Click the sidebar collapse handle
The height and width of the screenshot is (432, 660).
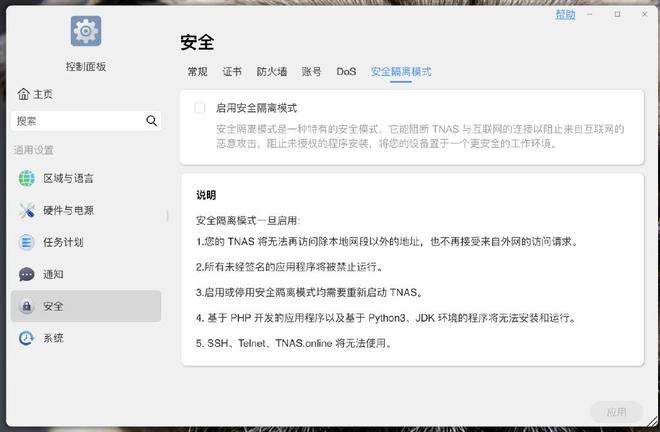pos(168,216)
